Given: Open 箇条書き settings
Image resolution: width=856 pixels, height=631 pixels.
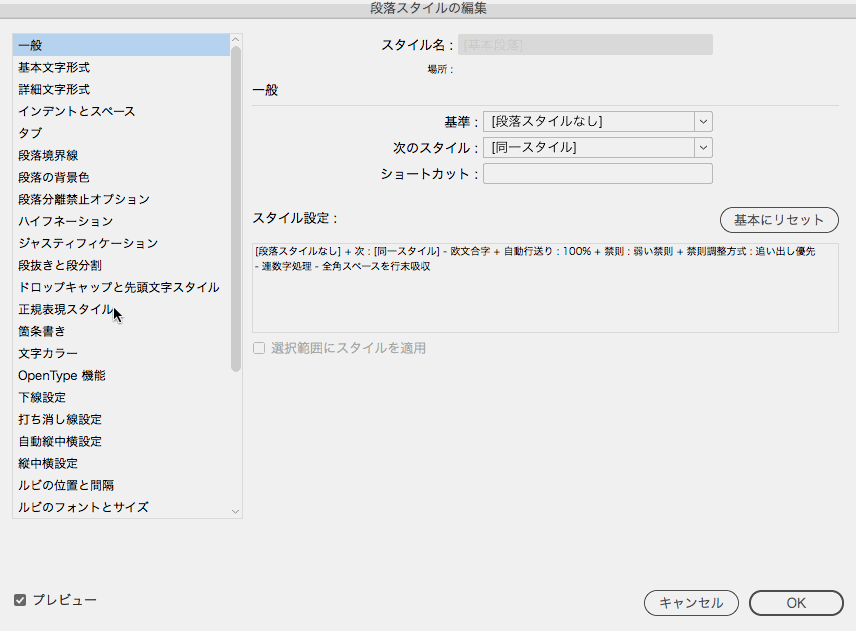Looking at the screenshot, I should [121, 331].
